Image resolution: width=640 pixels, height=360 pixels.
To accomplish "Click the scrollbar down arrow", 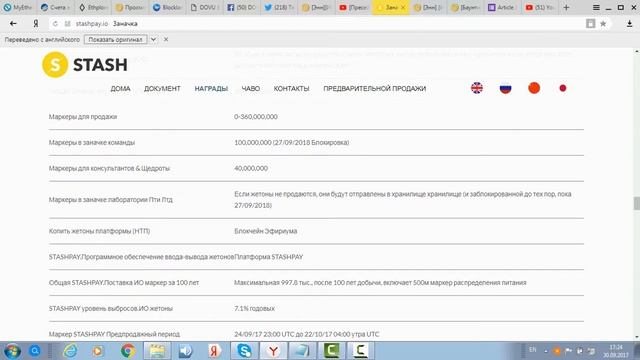I will tap(637, 338).
